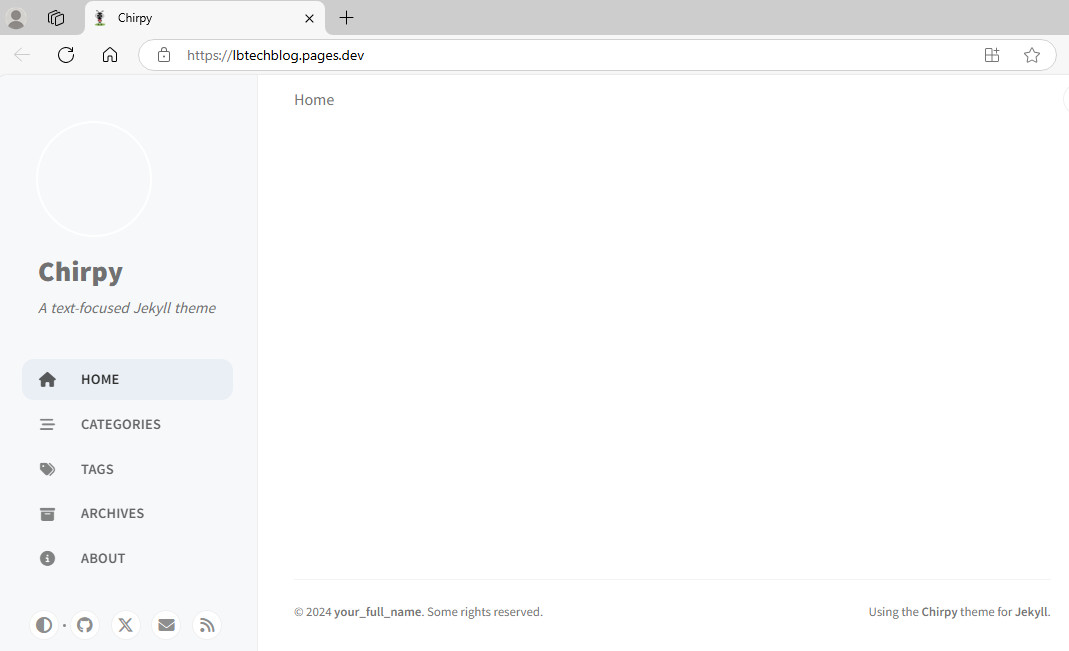
Task: Click the Chirpy site title
Action: [80, 272]
